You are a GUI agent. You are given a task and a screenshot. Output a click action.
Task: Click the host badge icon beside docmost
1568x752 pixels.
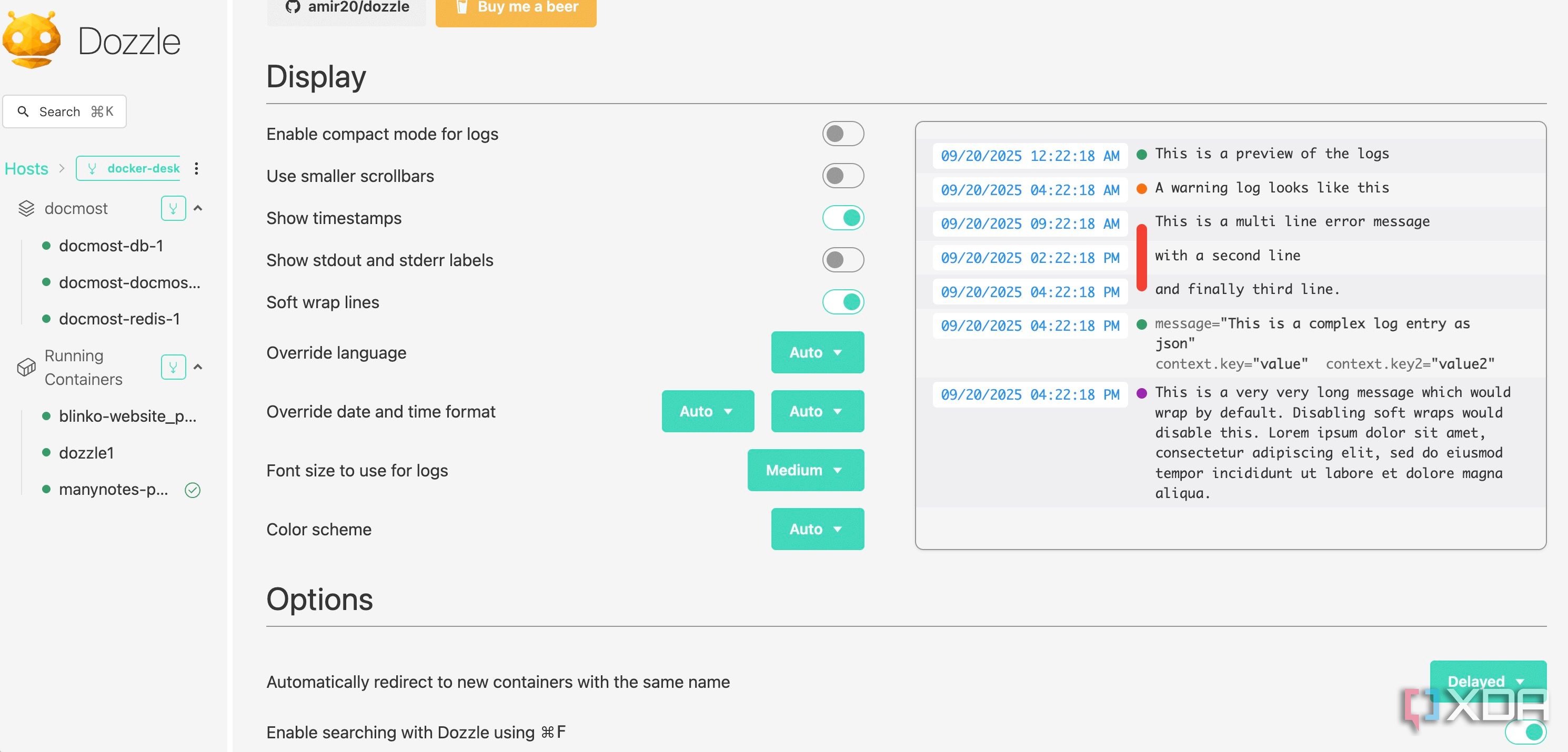pos(174,209)
